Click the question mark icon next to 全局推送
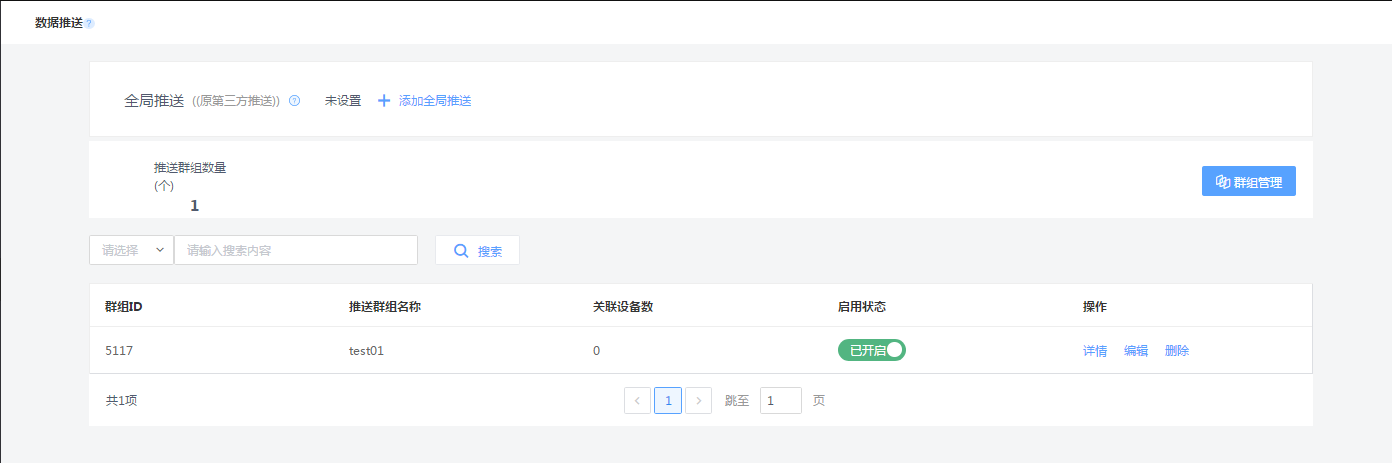 pyautogui.click(x=294, y=101)
